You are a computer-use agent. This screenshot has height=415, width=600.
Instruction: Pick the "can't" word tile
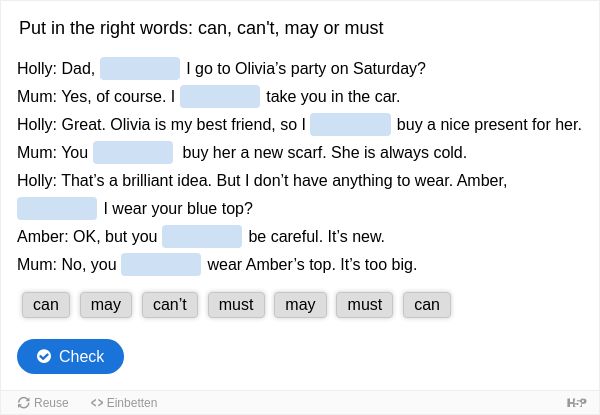click(x=170, y=305)
